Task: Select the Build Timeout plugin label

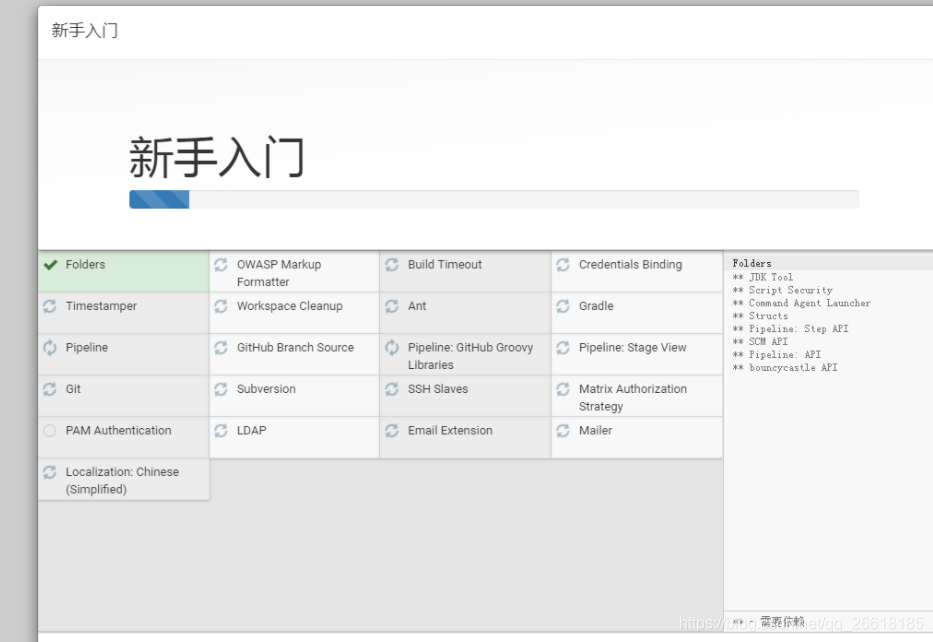Action: tap(444, 265)
